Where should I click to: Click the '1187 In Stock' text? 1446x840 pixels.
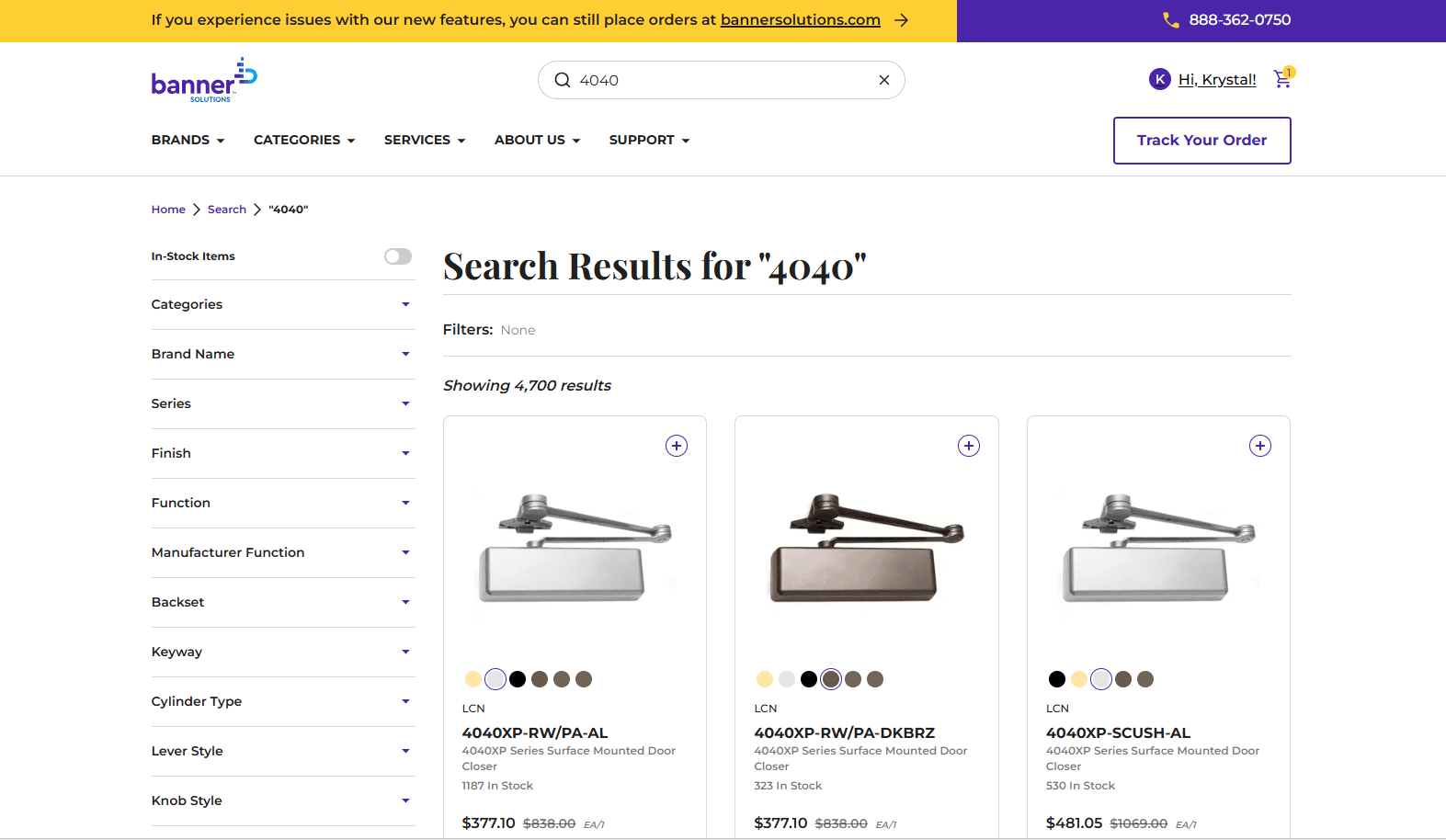pos(497,786)
